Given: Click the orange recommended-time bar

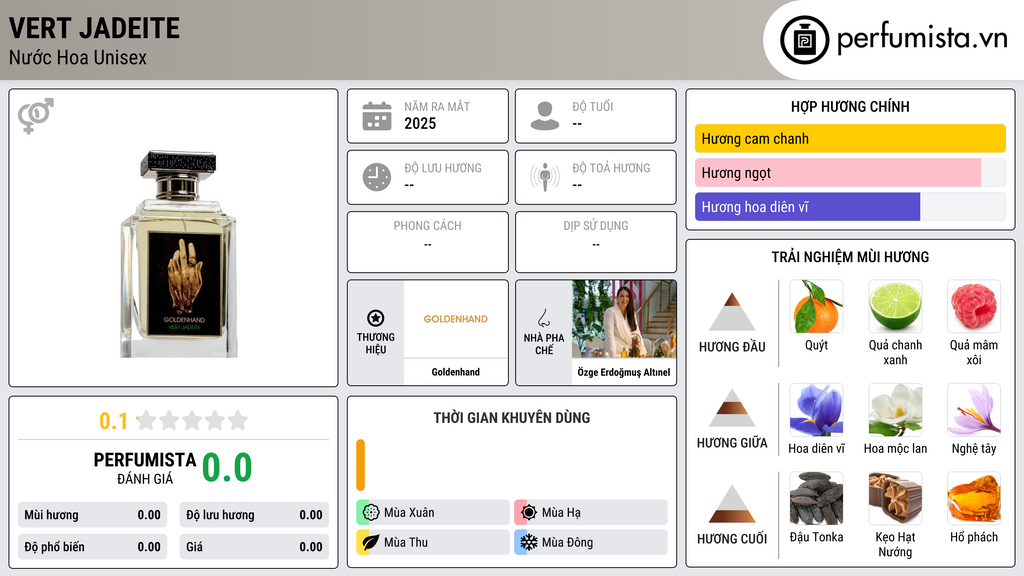Looking at the screenshot, I should coord(360,465).
